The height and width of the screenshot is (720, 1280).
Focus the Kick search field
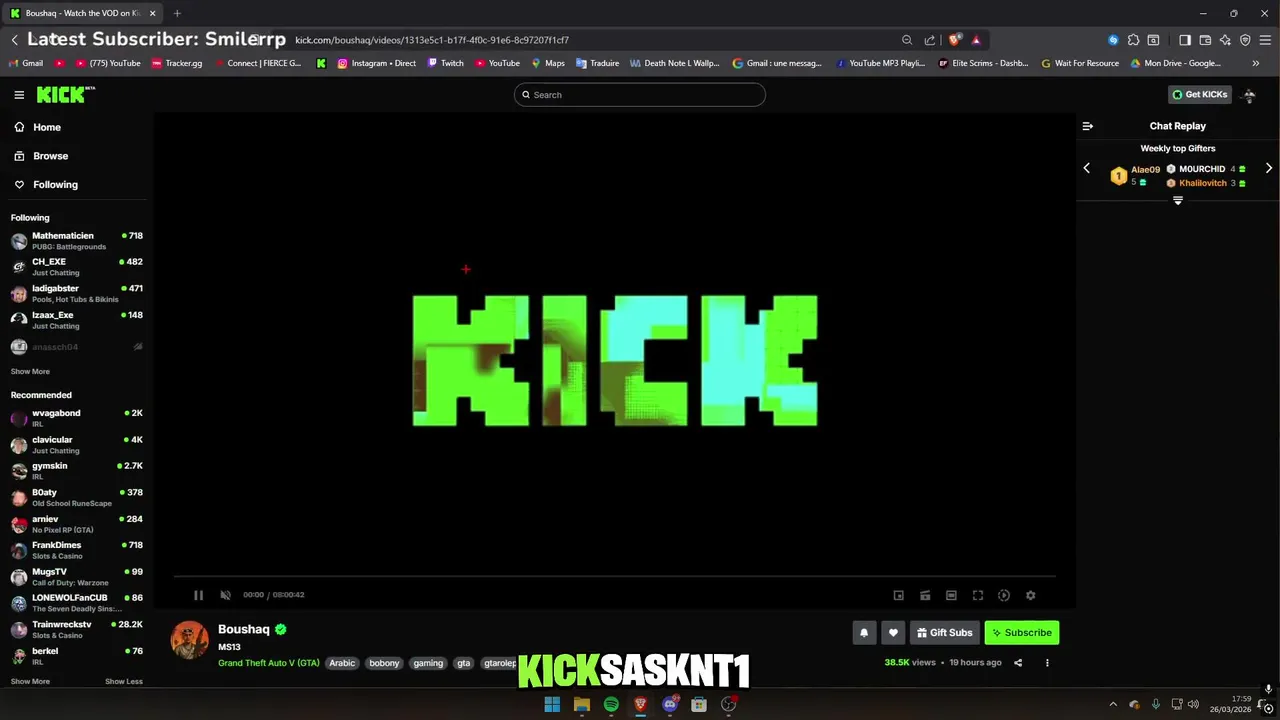coord(640,95)
